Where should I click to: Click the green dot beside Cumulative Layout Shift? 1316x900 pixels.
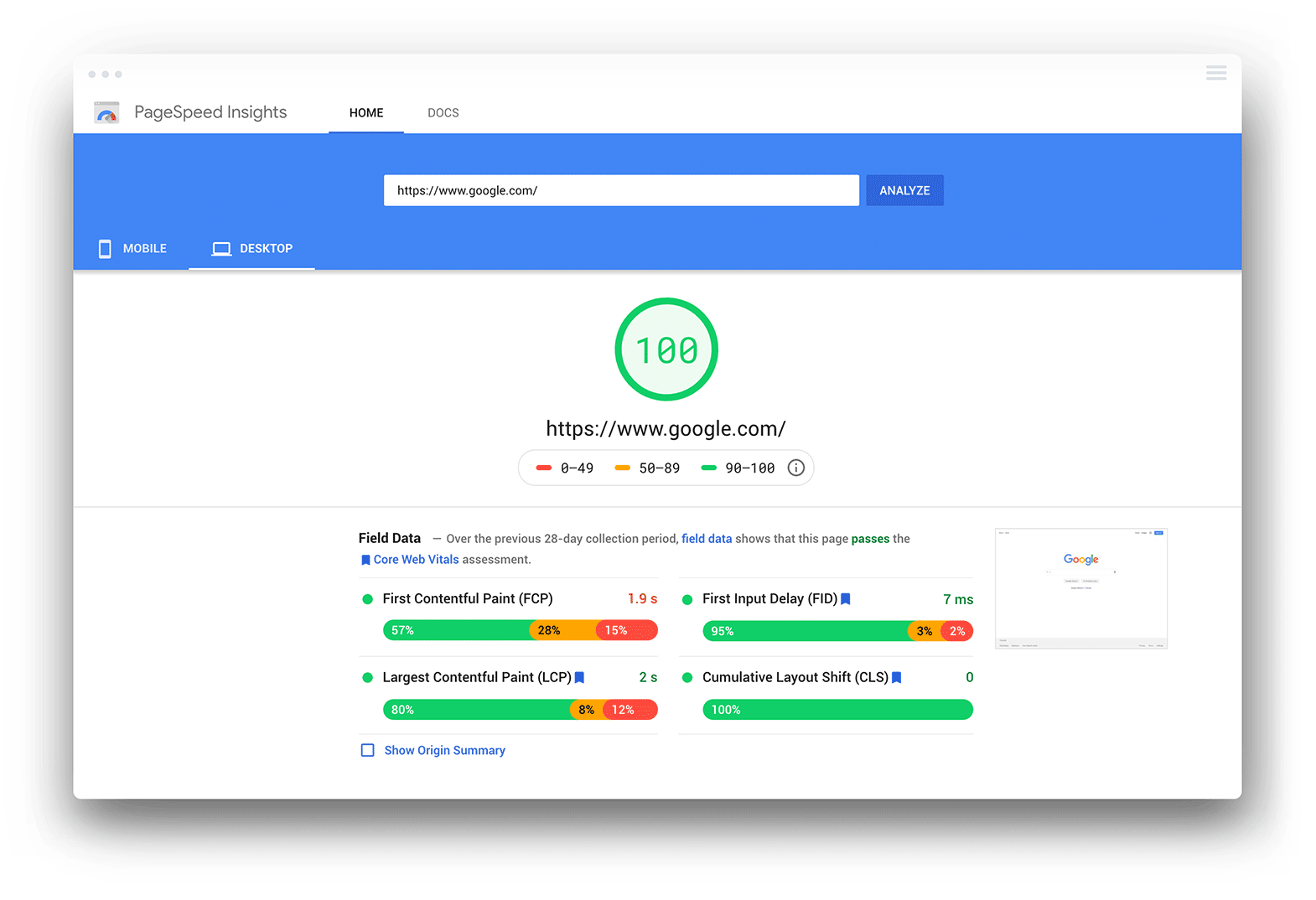687,677
